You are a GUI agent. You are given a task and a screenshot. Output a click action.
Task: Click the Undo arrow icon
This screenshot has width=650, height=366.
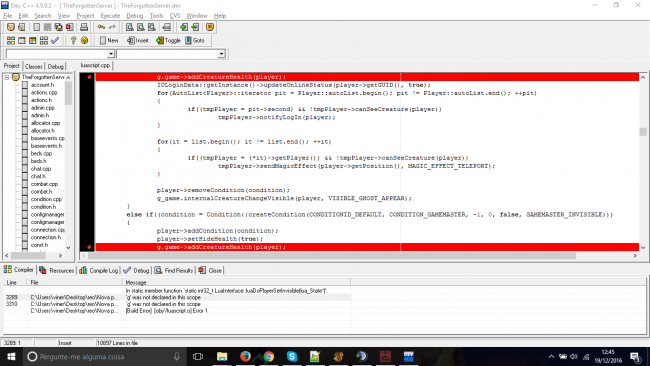click(x=101, y=27)
